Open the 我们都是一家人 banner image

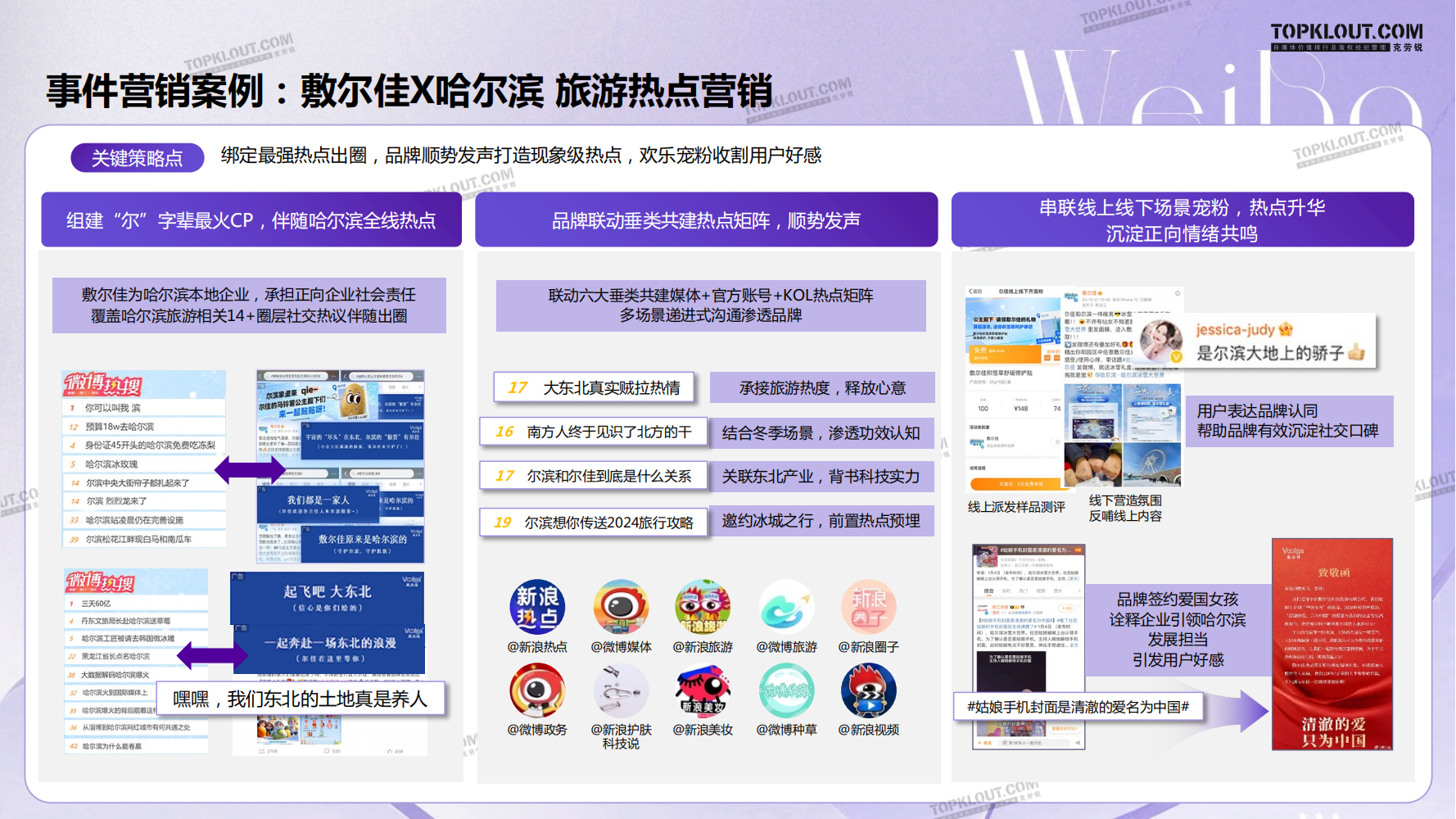[319, 505]
